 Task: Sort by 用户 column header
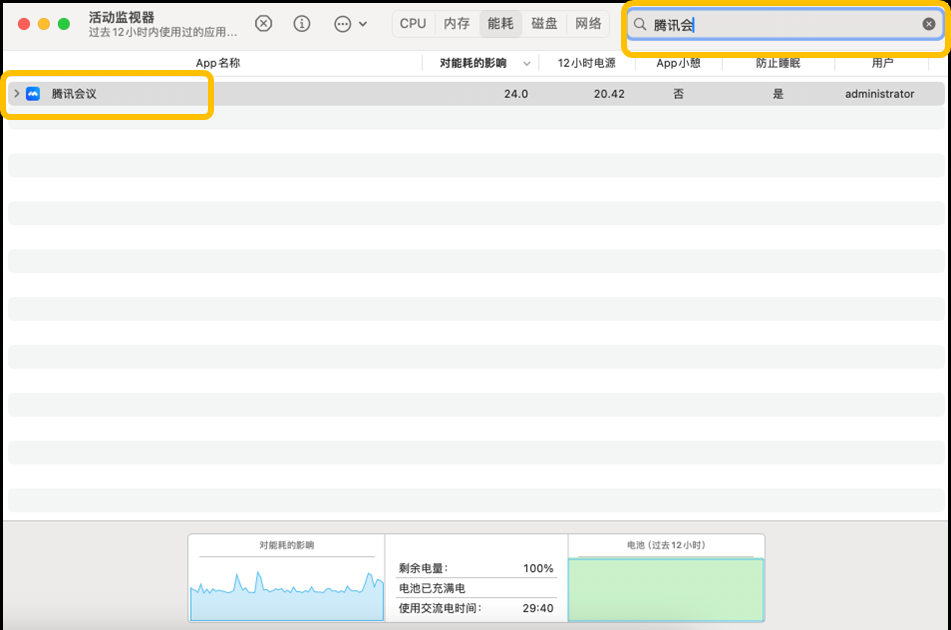point(882,63)
